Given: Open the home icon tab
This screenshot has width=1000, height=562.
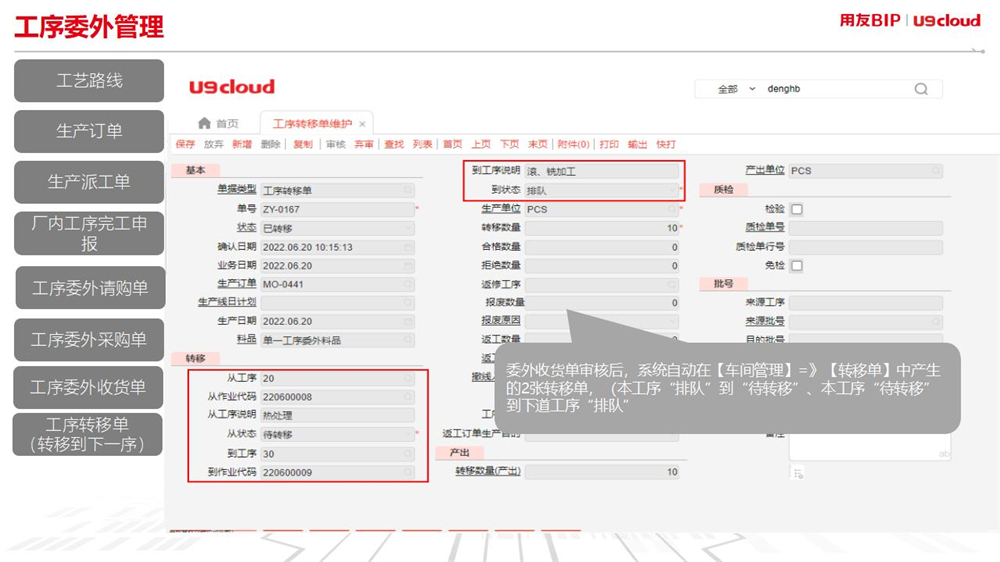Looking at the screenshot, I should tap(204, 123).
